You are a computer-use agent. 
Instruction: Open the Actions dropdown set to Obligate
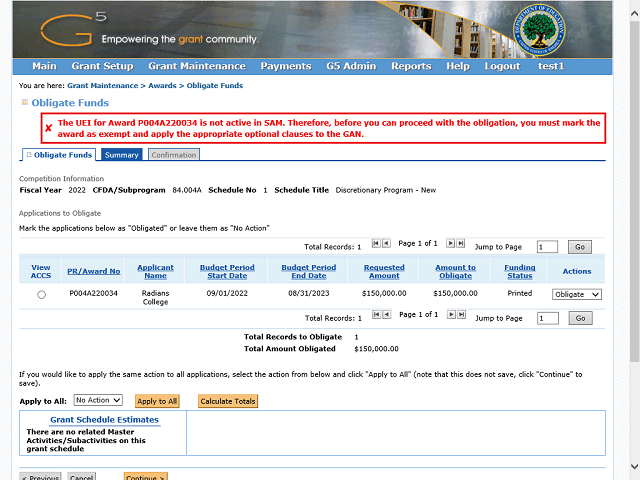[577, 295]
